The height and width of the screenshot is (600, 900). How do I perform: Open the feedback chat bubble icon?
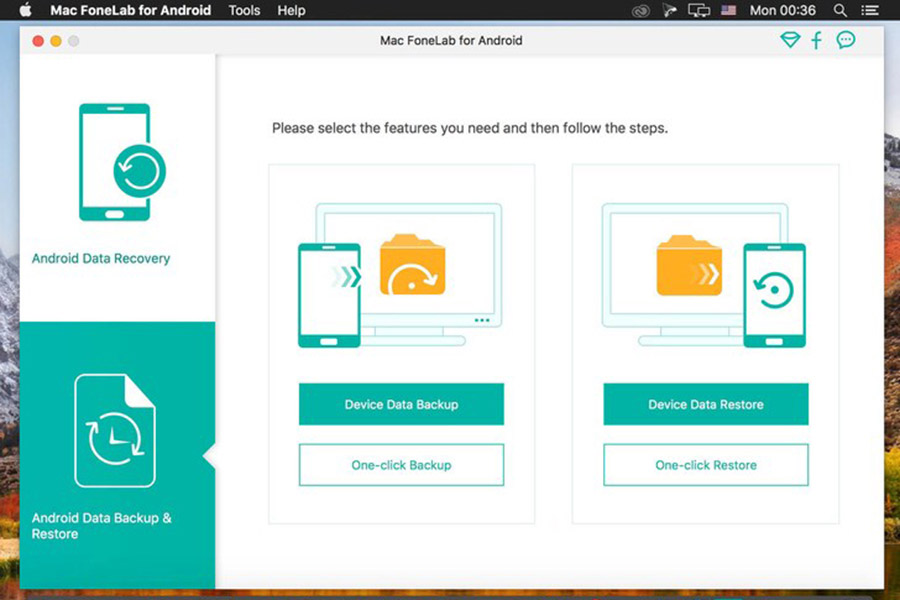click(845, 40)
